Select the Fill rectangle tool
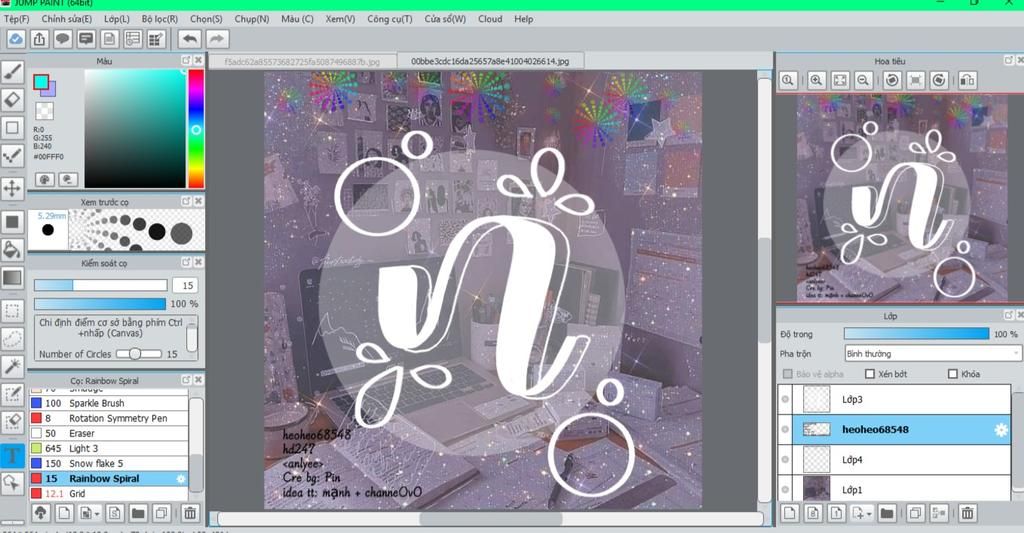 coord(12,222)
